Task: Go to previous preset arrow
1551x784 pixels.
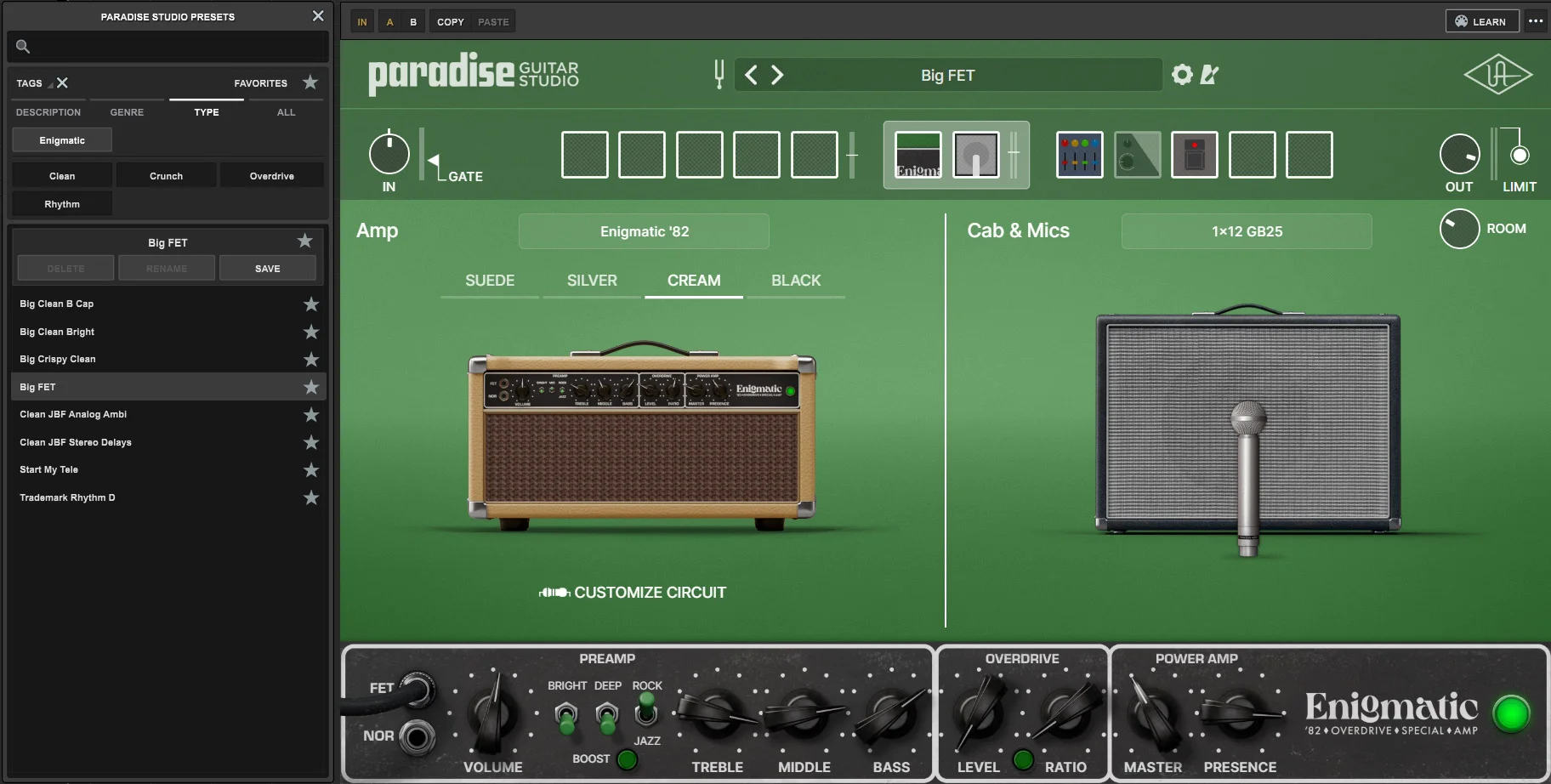Action: coord(751,75)
